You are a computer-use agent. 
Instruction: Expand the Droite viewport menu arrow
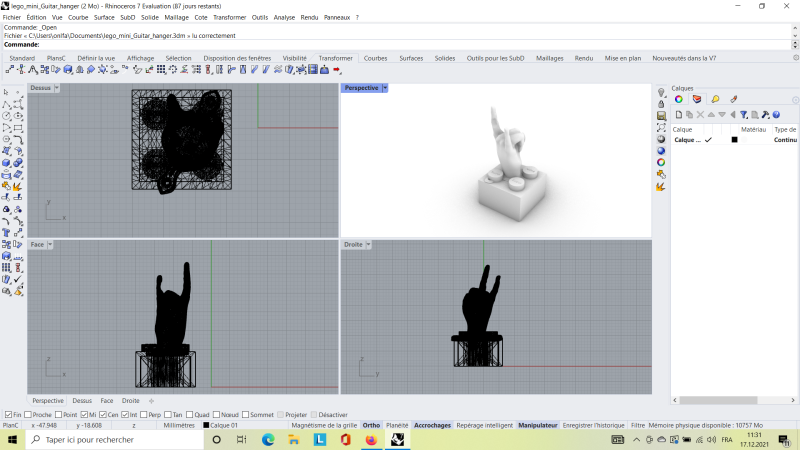click(369, 244)
